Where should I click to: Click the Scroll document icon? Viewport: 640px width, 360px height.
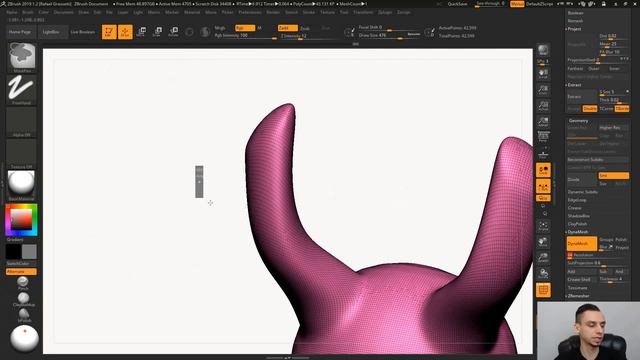[x=543, y=73]
